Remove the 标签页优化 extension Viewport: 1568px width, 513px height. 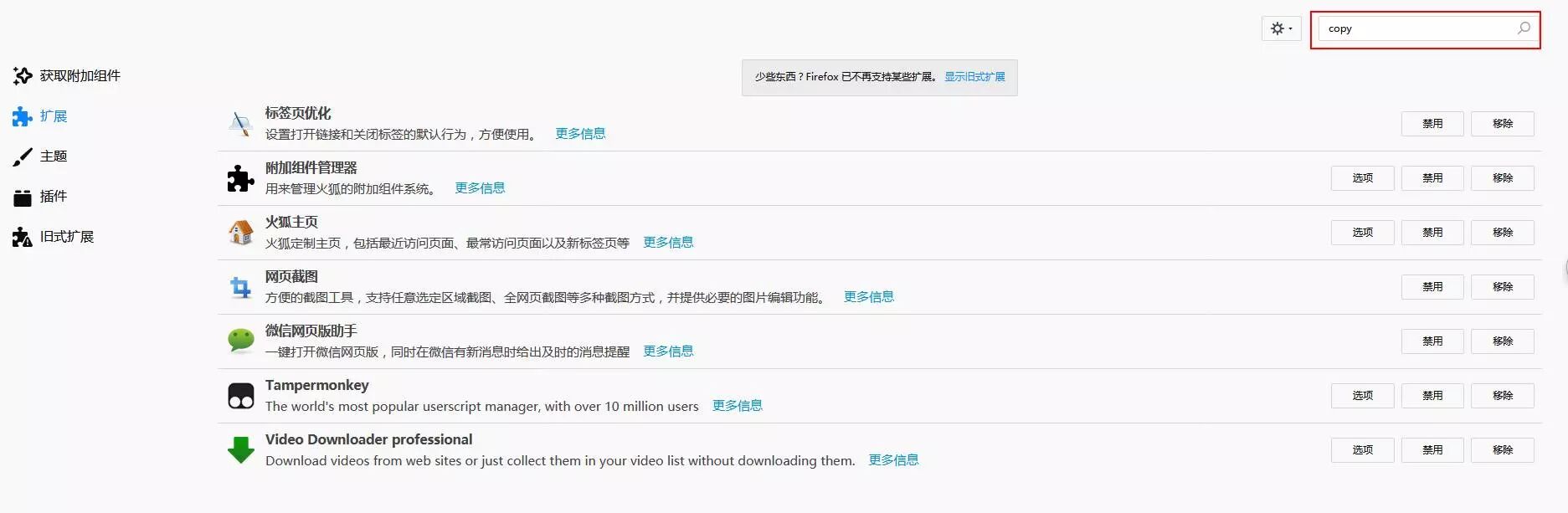(x=1503, y=124)
